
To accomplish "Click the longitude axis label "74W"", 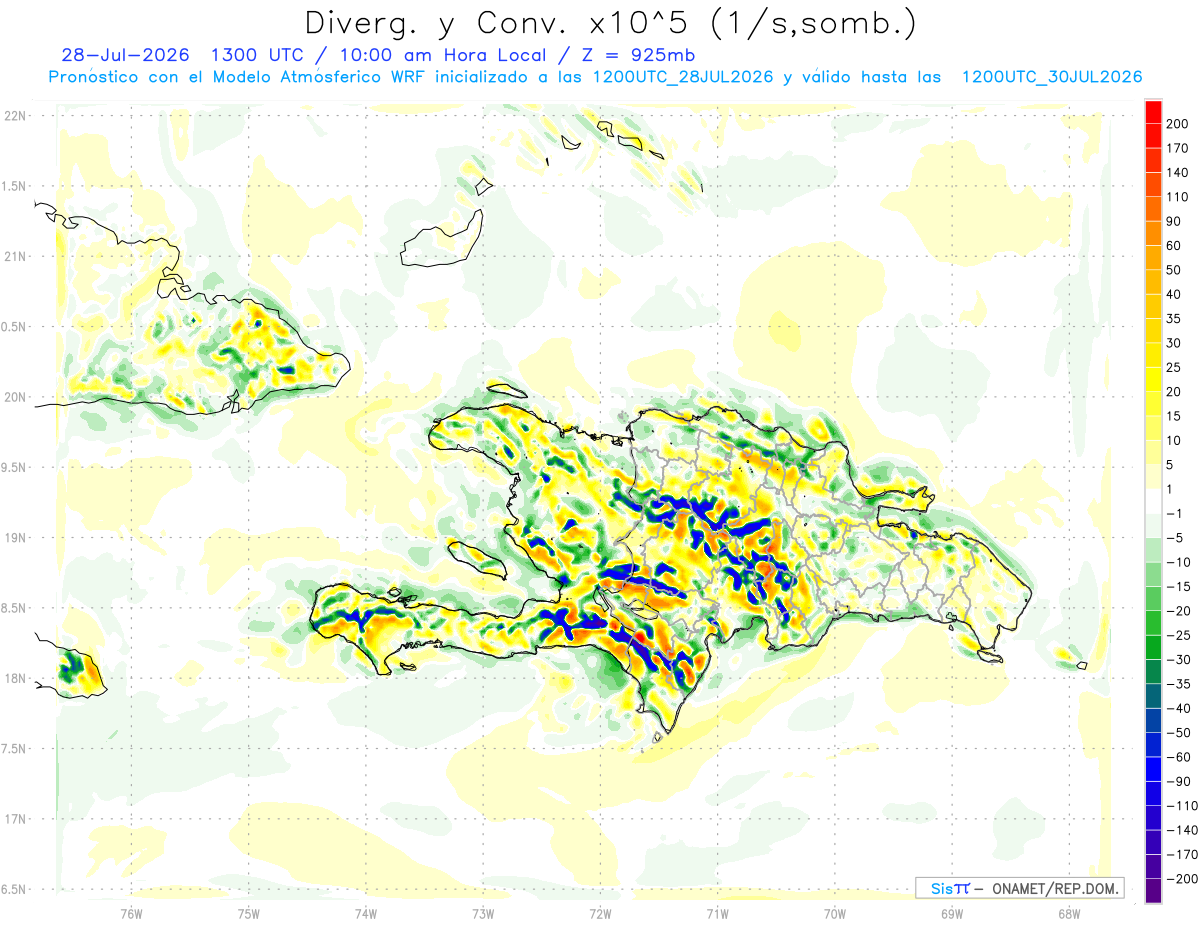I will pos(366,912).
